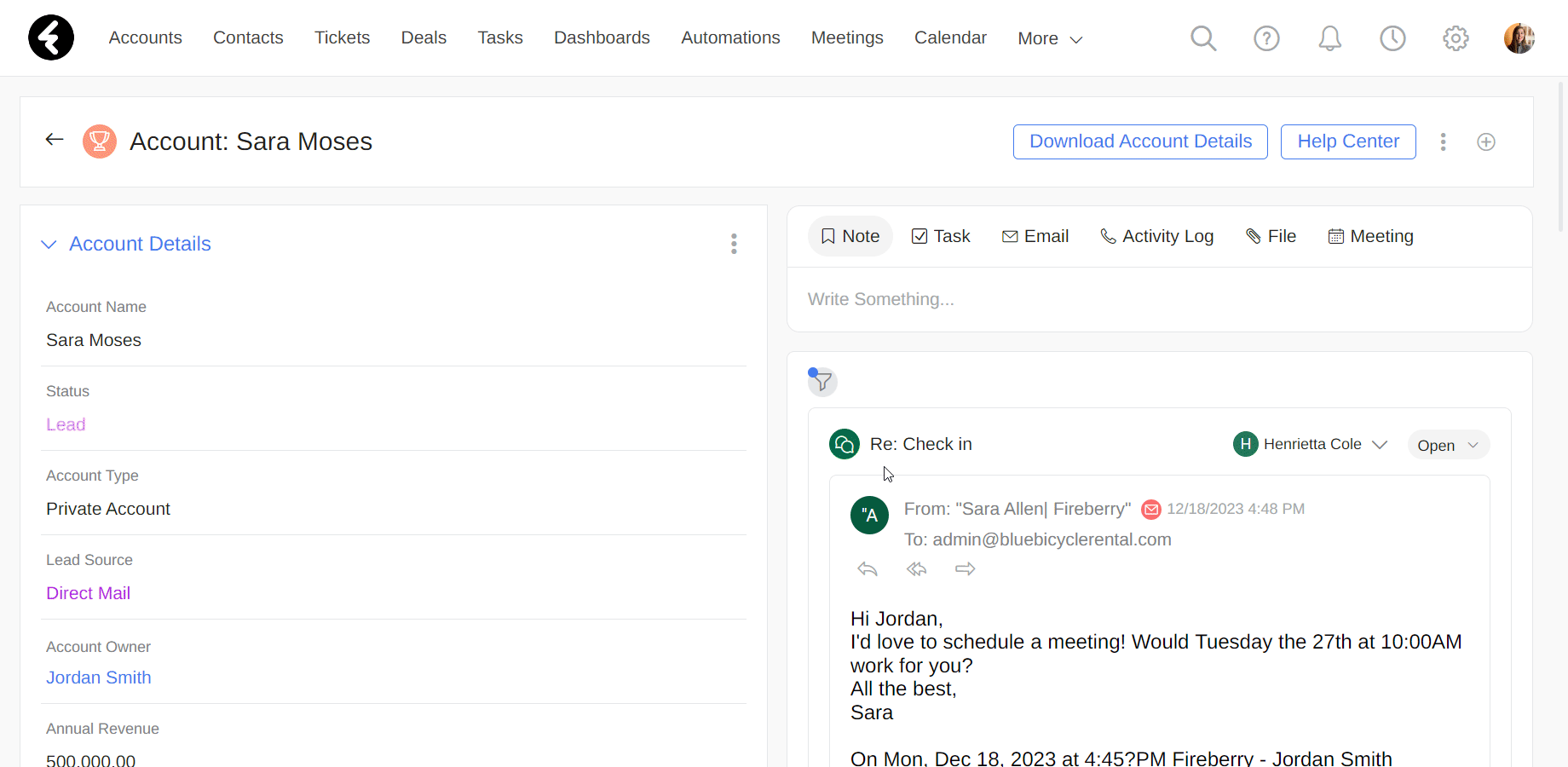Screen dimensions: 1568x767
Task: Click the orange trophy account icon
Action: [x=100, y=141]
